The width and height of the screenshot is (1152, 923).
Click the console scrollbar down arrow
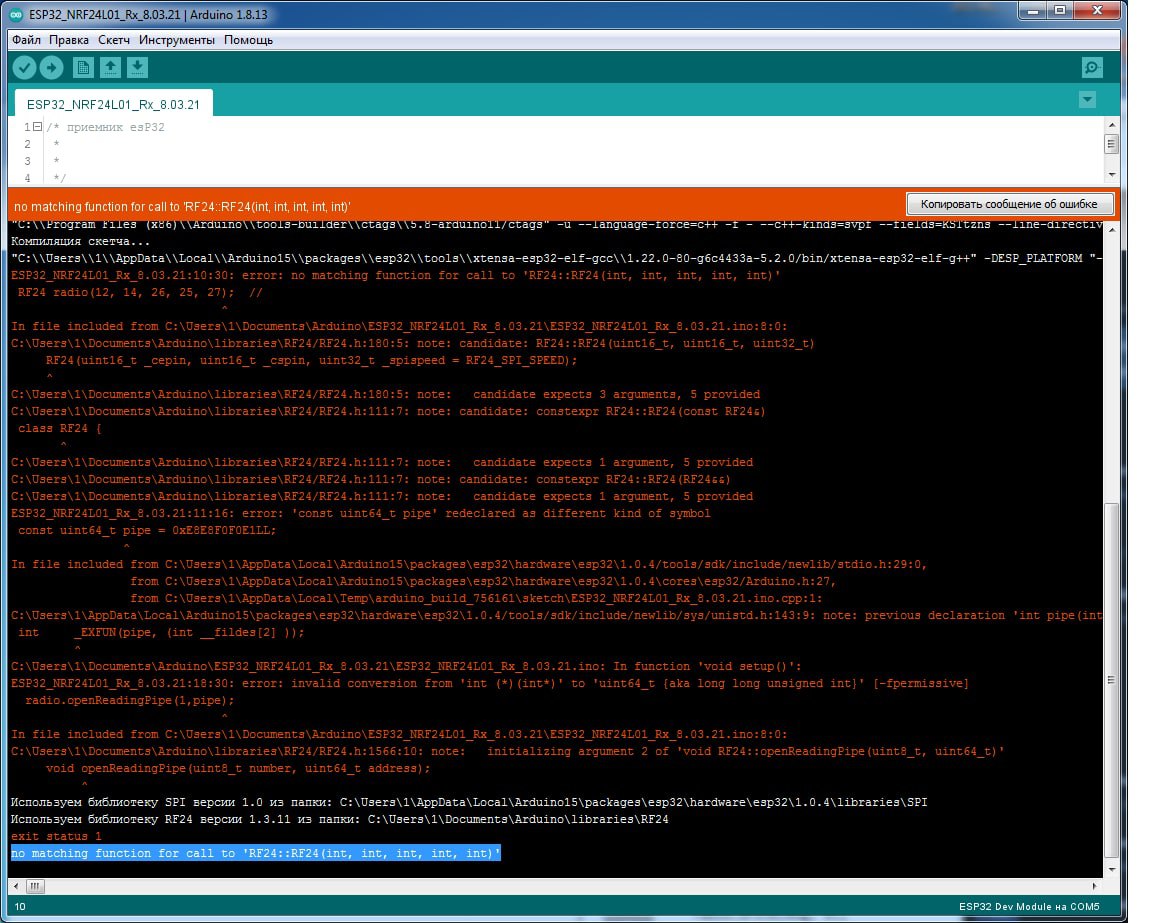coord(1112,869)
